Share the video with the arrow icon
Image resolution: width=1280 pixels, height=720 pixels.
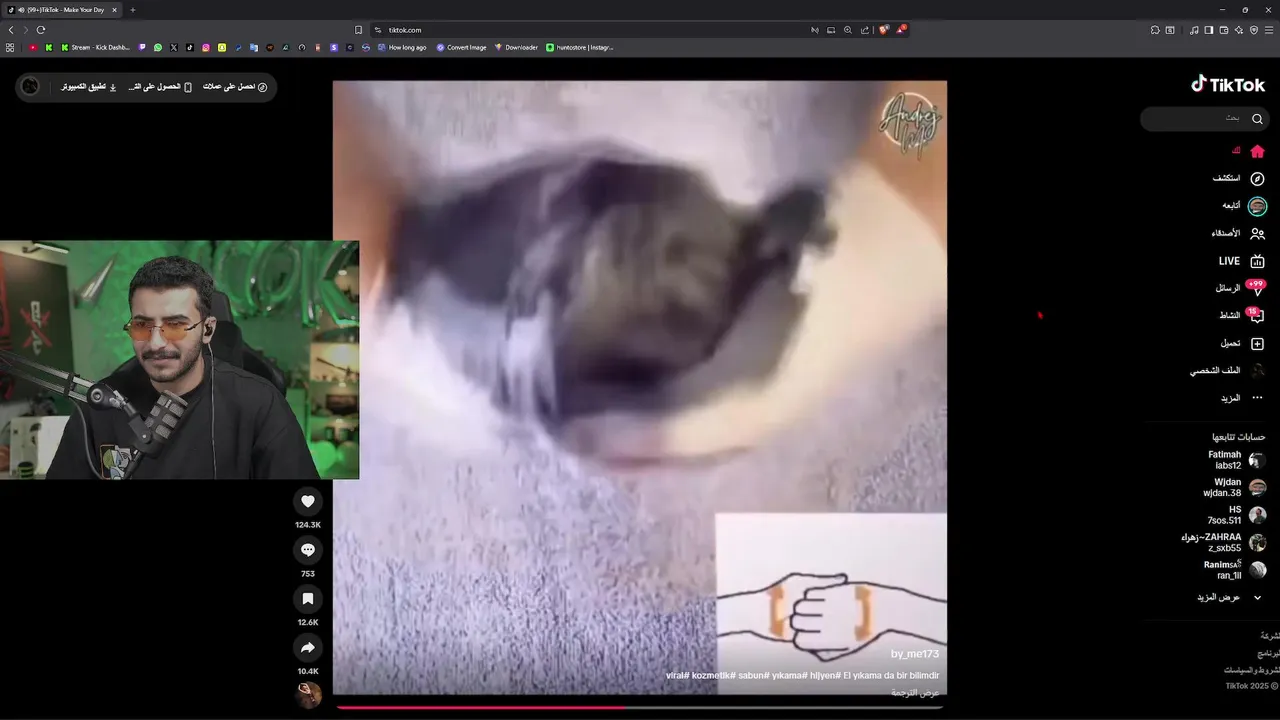click(308, 648)
